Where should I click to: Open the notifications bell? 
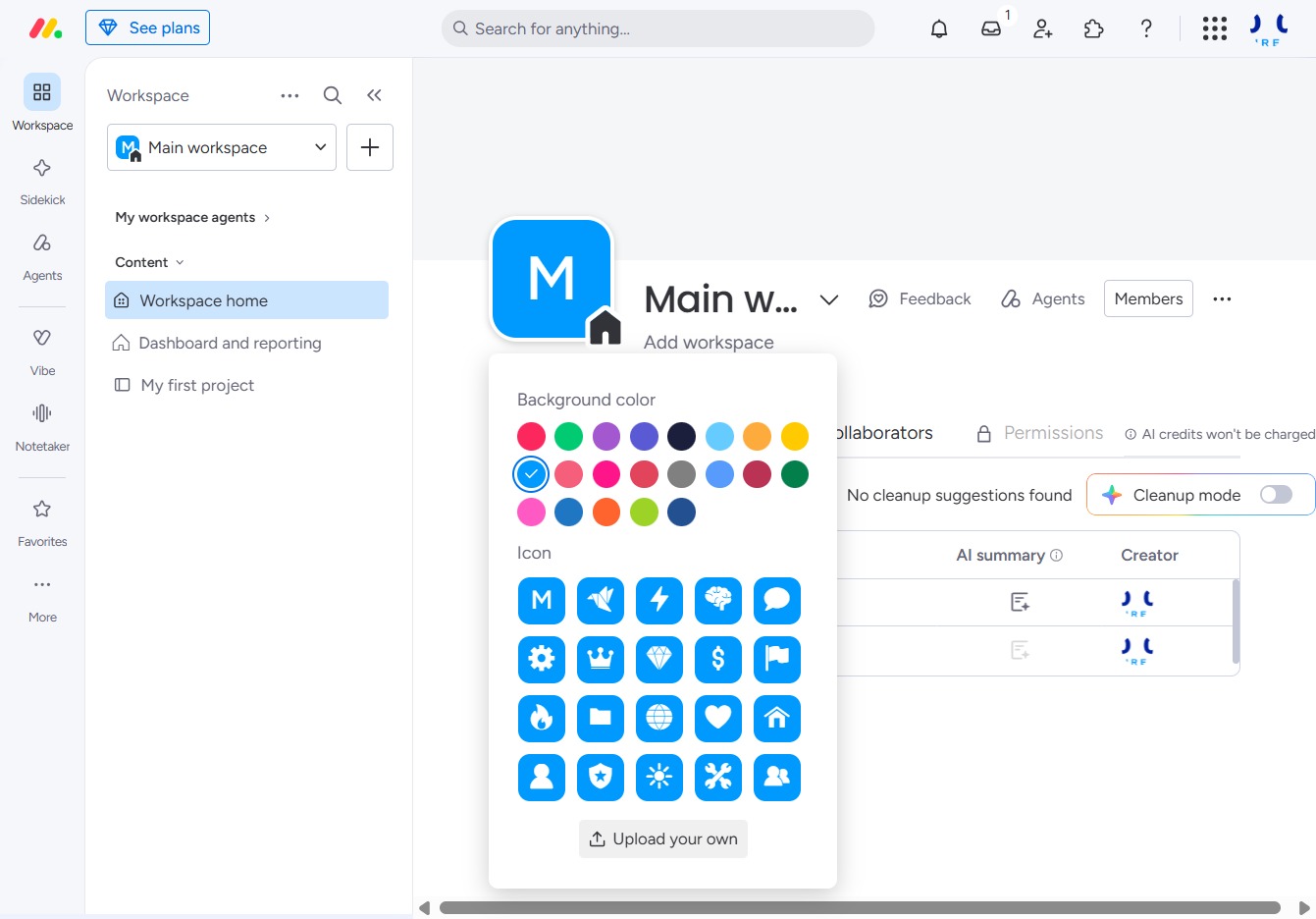point(939,28)
